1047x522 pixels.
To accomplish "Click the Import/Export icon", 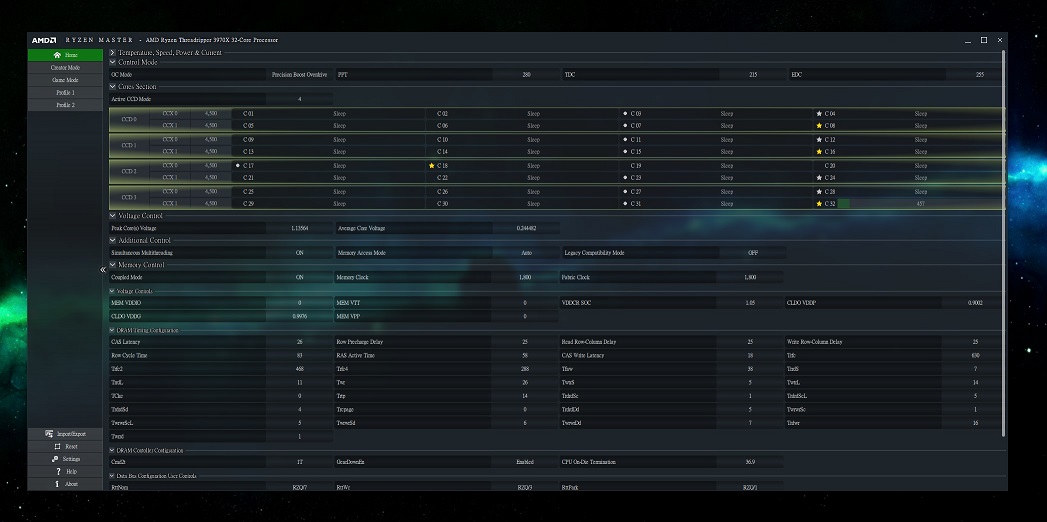I will coord(49,434).
